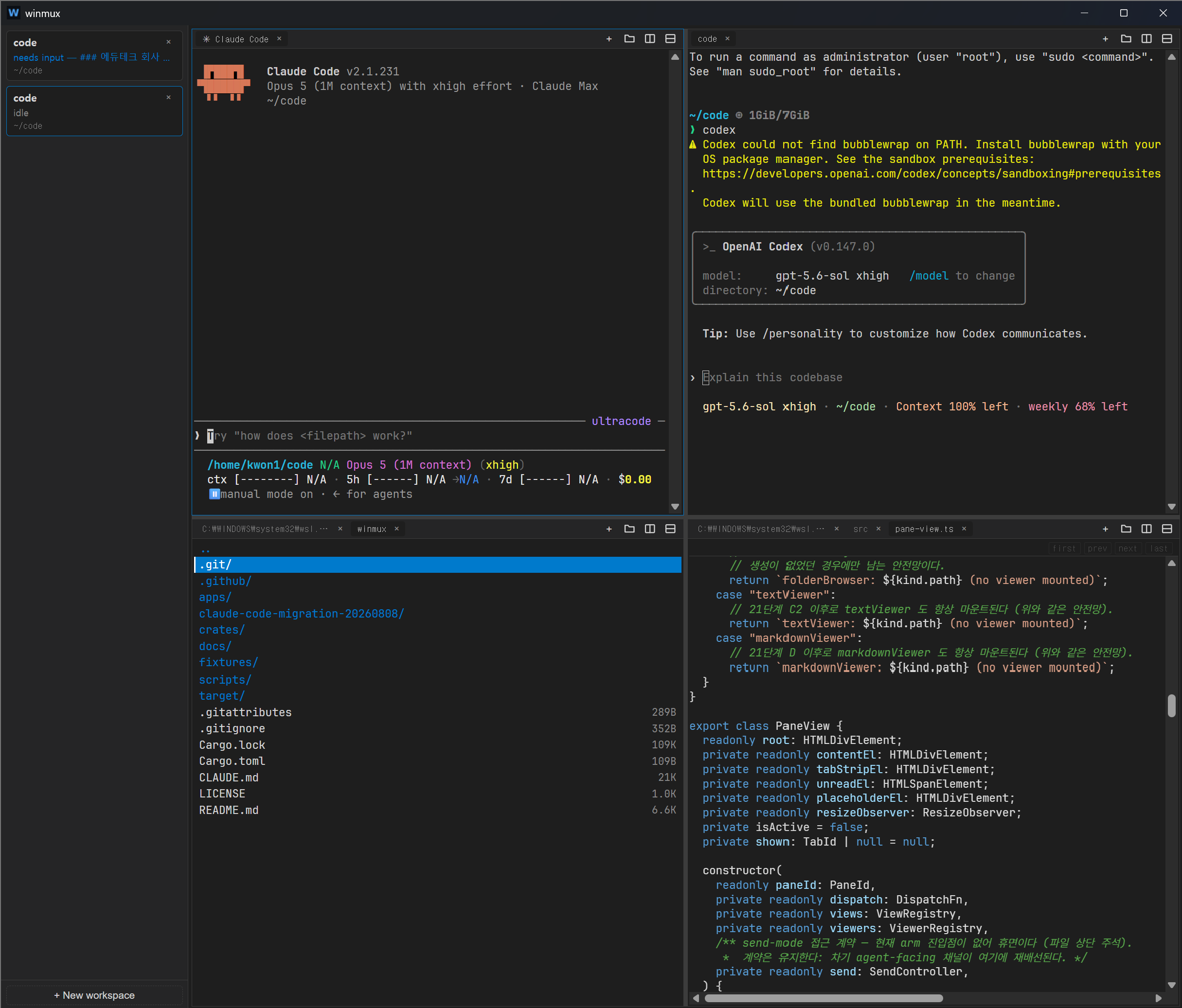Viewport: 1182px width, 1008px height.
Task: Select the idle code workspace
Action: [94, 111]
